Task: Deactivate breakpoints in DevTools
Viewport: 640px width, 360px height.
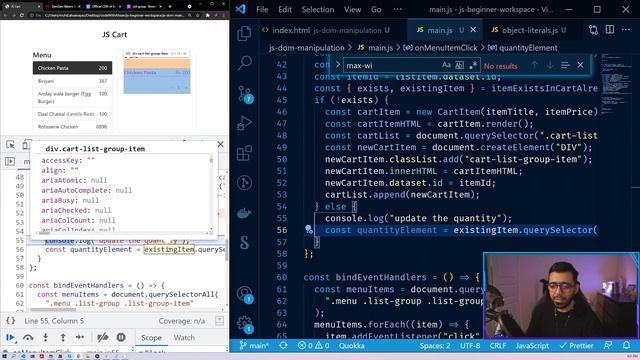Action: point(102,337)
